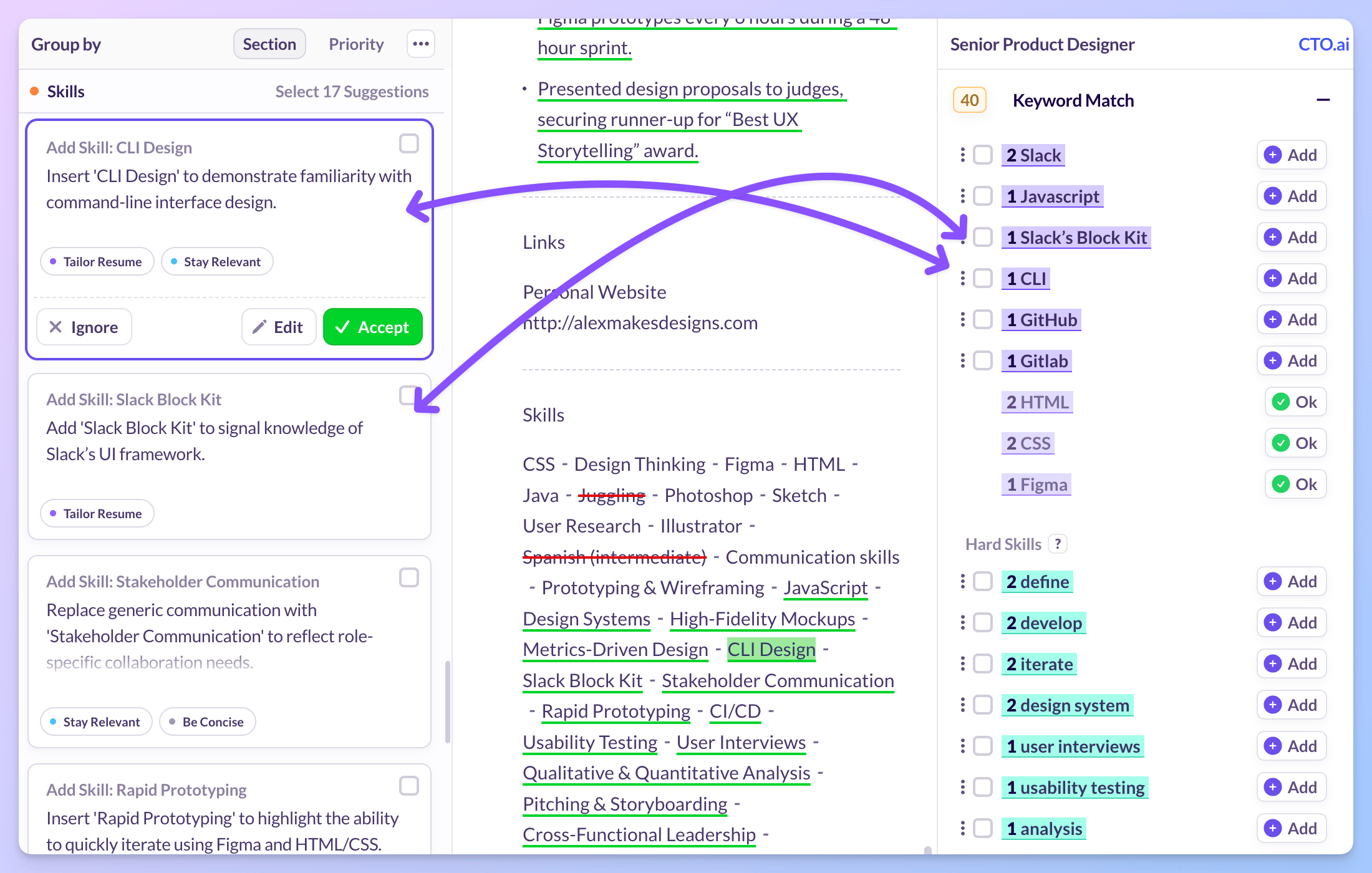Tick the GitHub keyword checkbox
1372x873 pixels.
point(983,319)
